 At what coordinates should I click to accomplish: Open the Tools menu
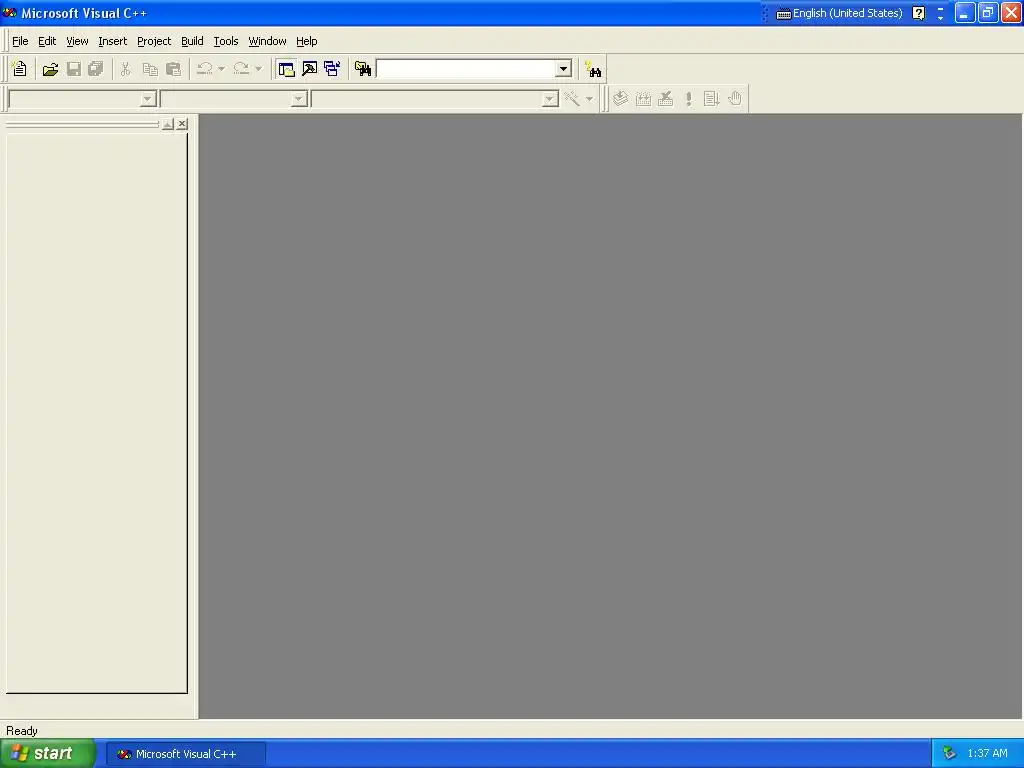tap(226, 41)
